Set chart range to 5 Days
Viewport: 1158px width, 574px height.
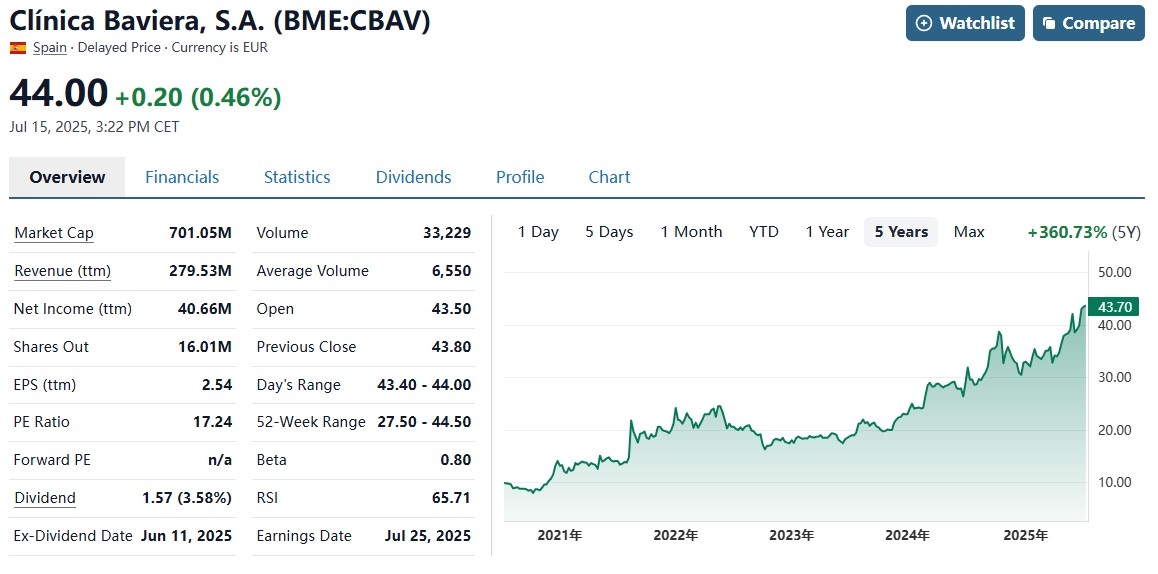pyautogui.click(x=609, y=232)
